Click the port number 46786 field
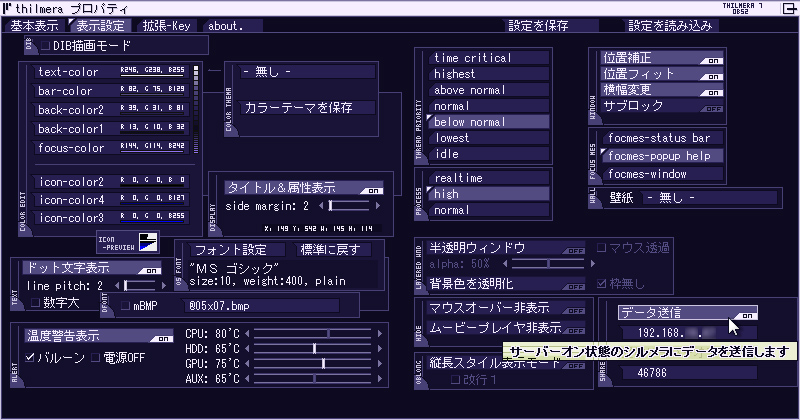 pyautogui.click(x=689, y=373)
